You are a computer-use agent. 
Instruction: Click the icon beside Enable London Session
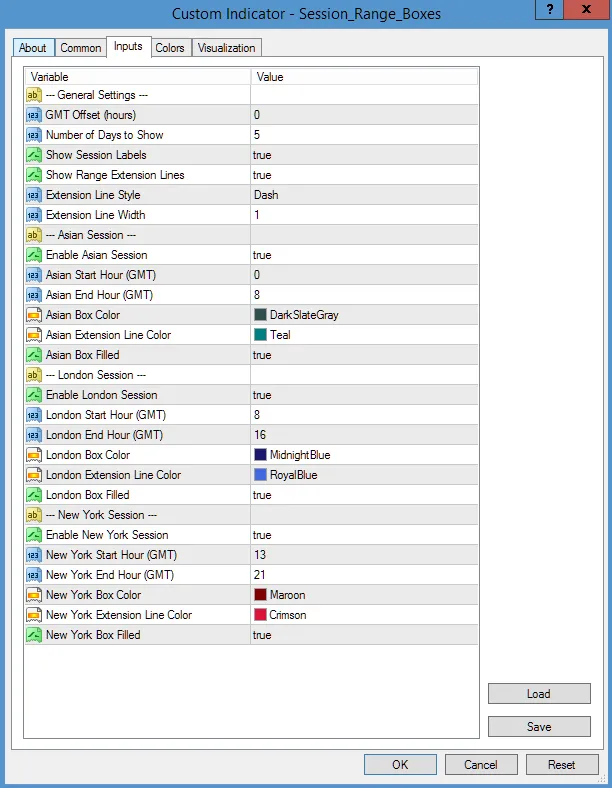[34, 395]
